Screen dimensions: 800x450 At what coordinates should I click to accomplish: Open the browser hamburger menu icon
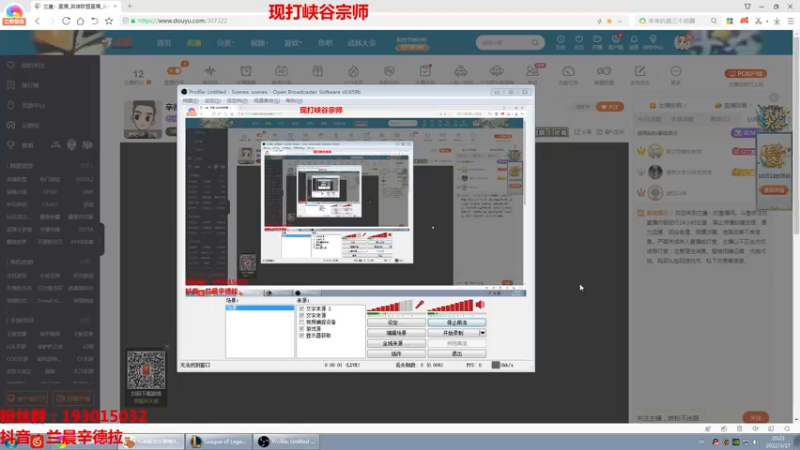(790, 21)
